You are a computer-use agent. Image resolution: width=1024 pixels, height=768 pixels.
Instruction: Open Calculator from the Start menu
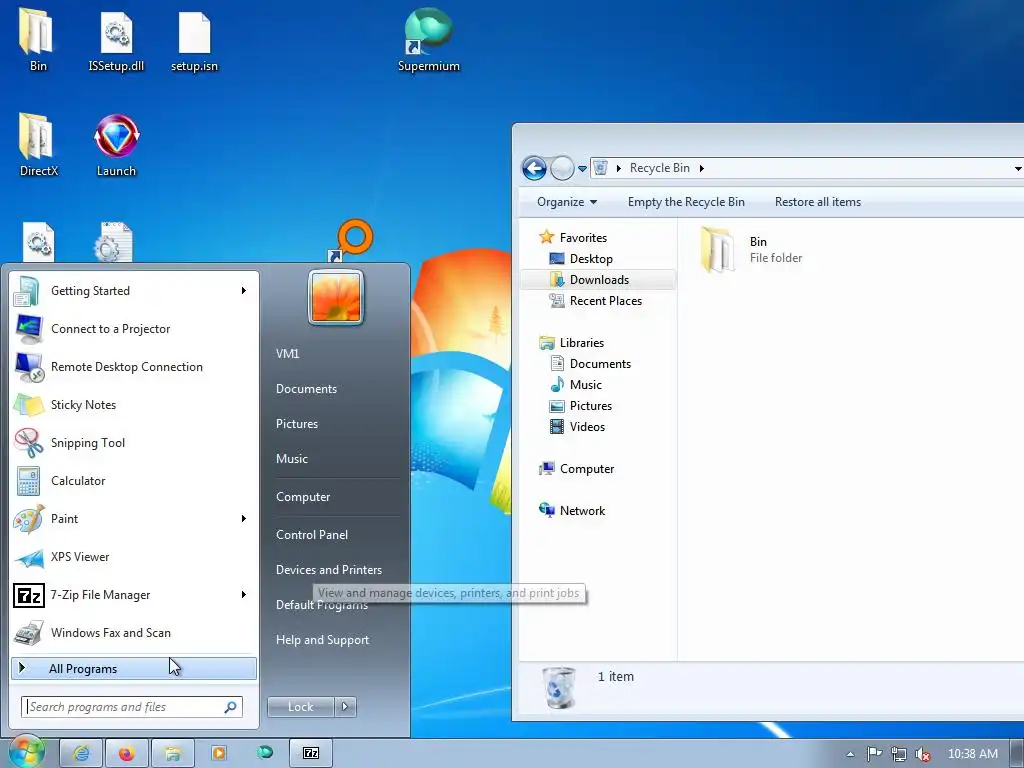(x=78, y=480)
